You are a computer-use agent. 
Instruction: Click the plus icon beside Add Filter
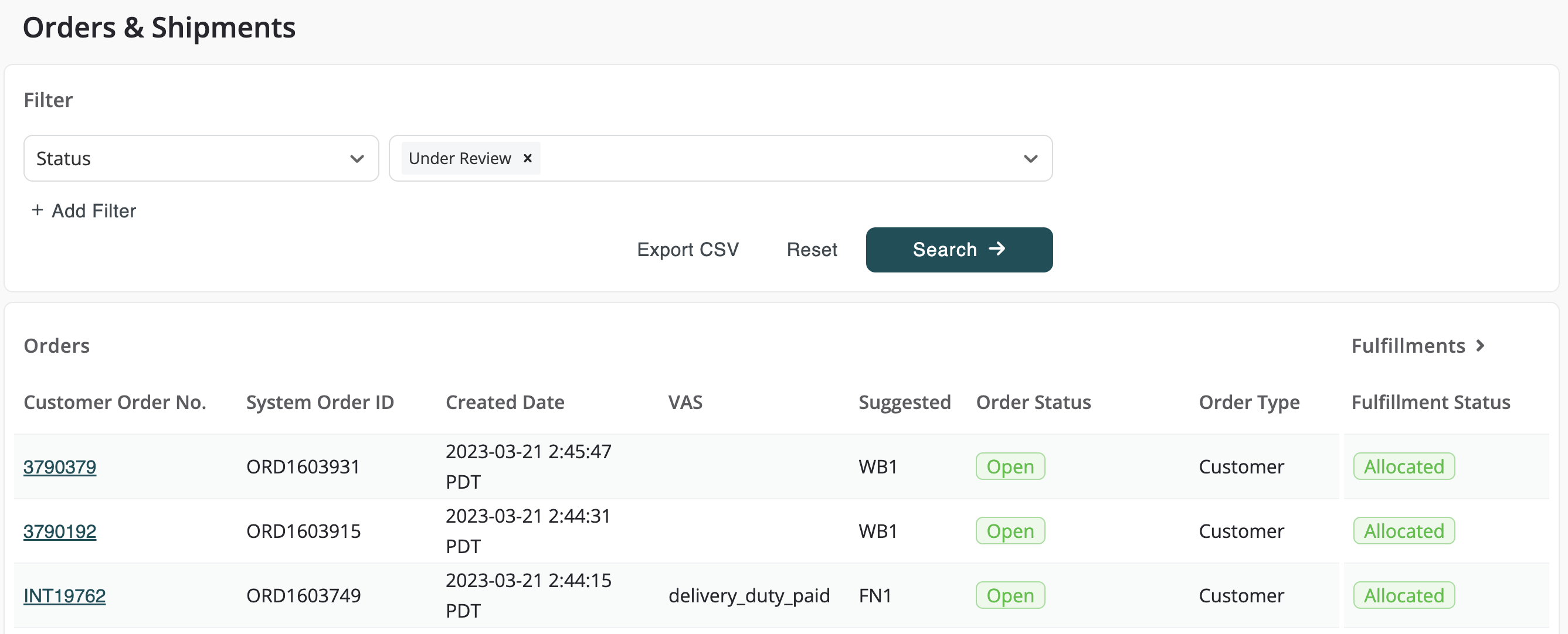(37, 210)
